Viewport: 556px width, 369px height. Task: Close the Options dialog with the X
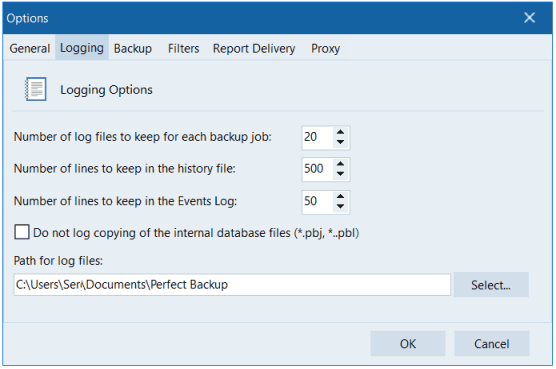[529, 17]
